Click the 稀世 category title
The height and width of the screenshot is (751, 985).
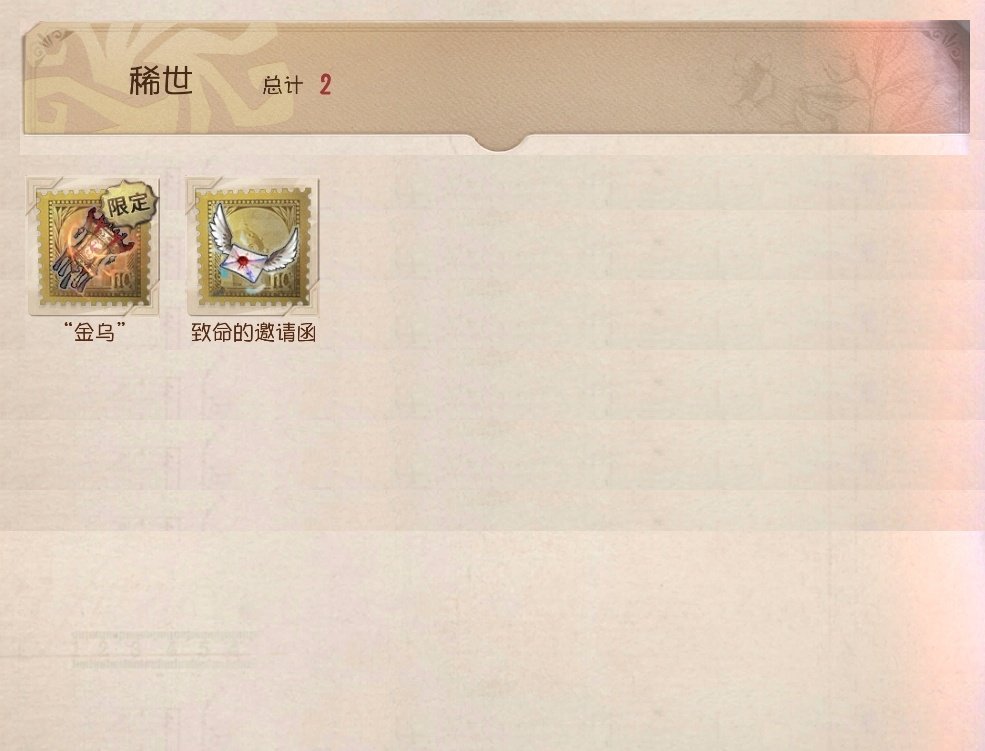click(161, 82)
